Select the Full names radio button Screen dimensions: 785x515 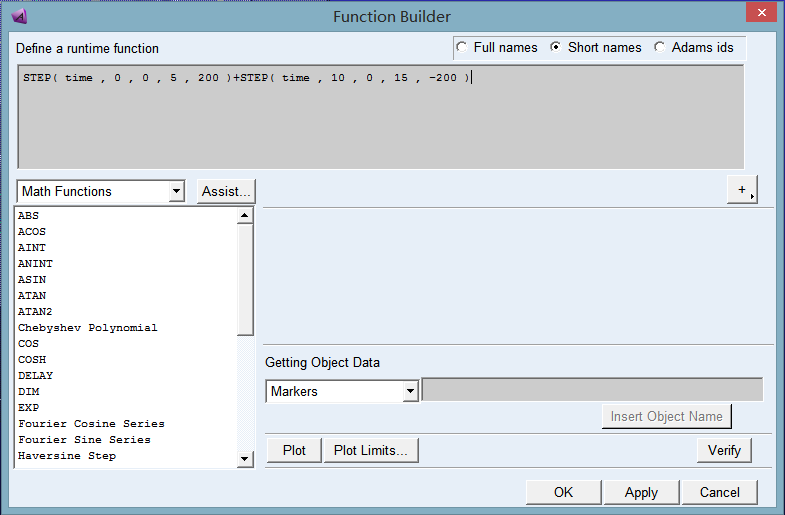coord(462,47)
